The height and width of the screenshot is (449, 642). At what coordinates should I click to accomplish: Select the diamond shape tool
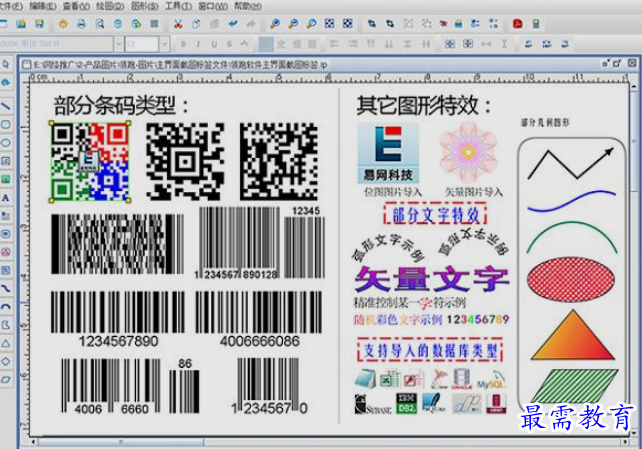click(x=6, y=361)
